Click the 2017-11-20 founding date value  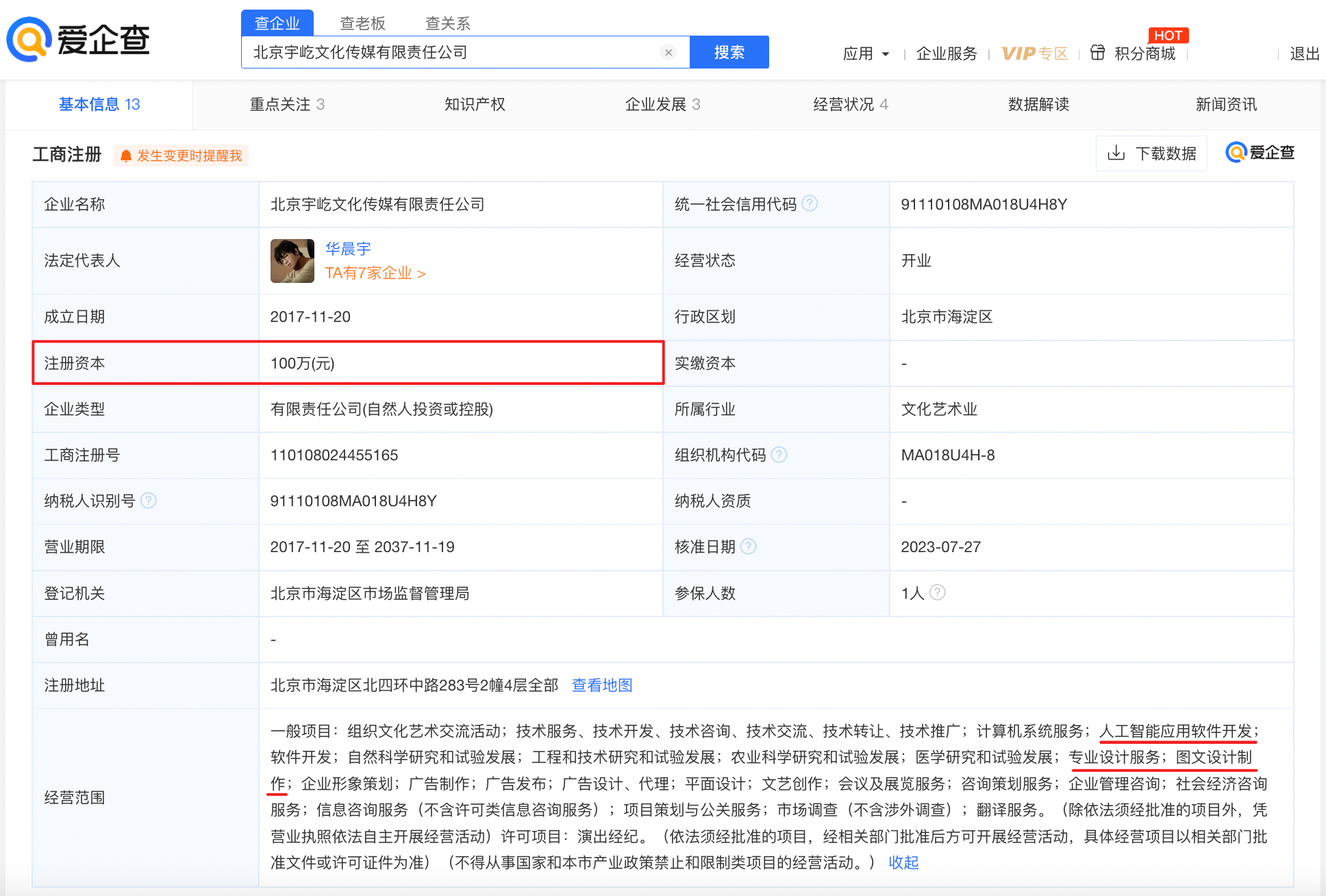pos(310,316)
